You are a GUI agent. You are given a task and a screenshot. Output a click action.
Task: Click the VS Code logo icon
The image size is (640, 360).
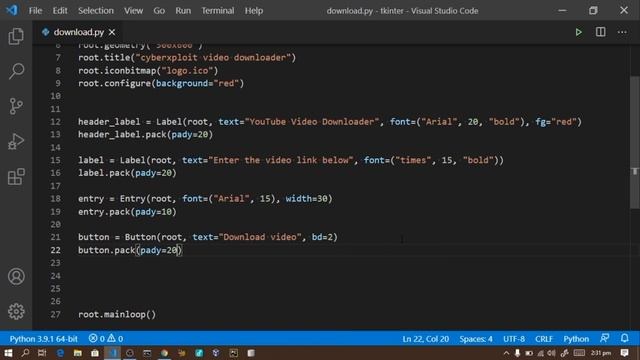tap(11, 10)
